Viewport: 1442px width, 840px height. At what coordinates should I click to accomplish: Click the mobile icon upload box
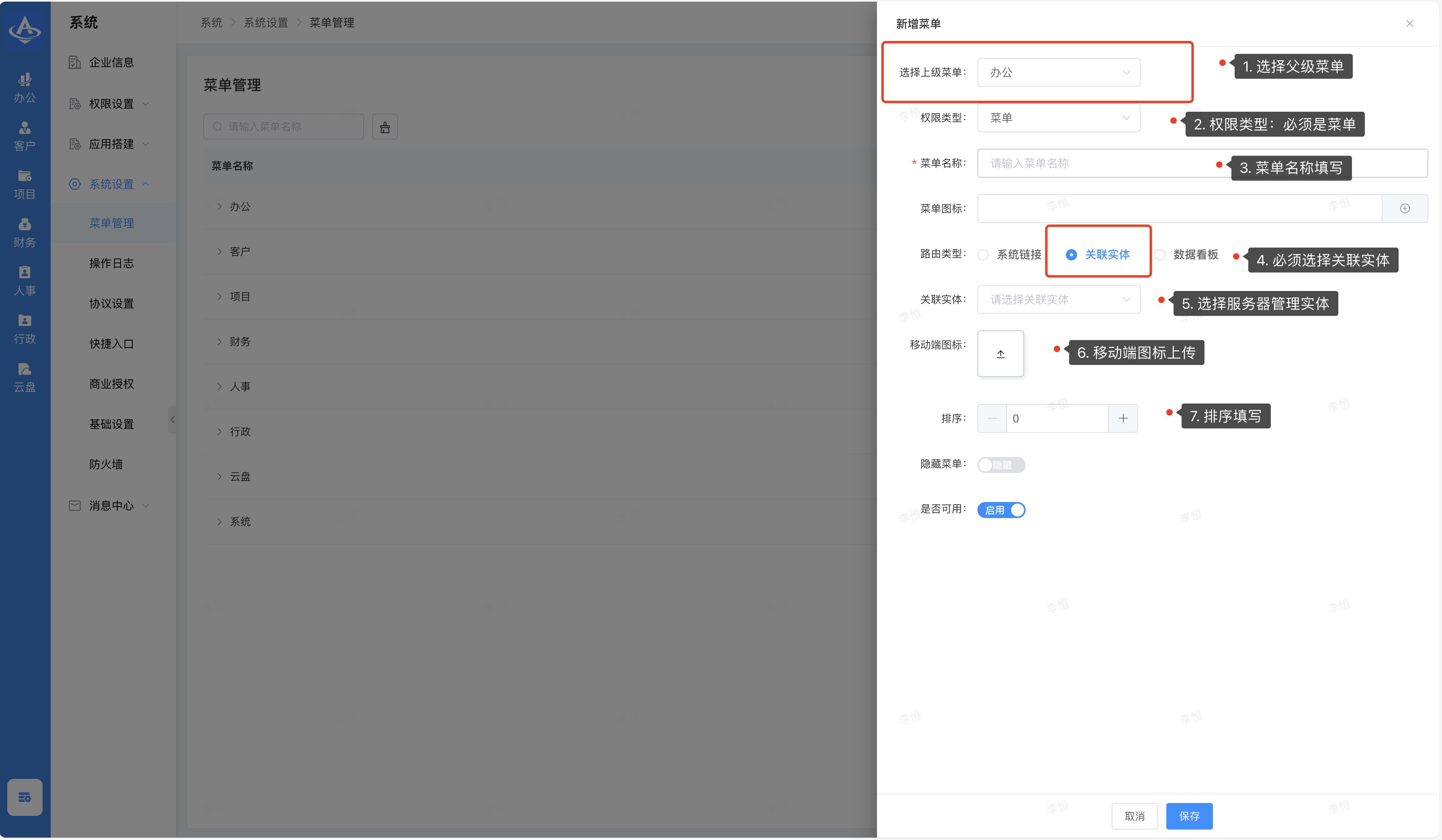(x=1000, y=354)
